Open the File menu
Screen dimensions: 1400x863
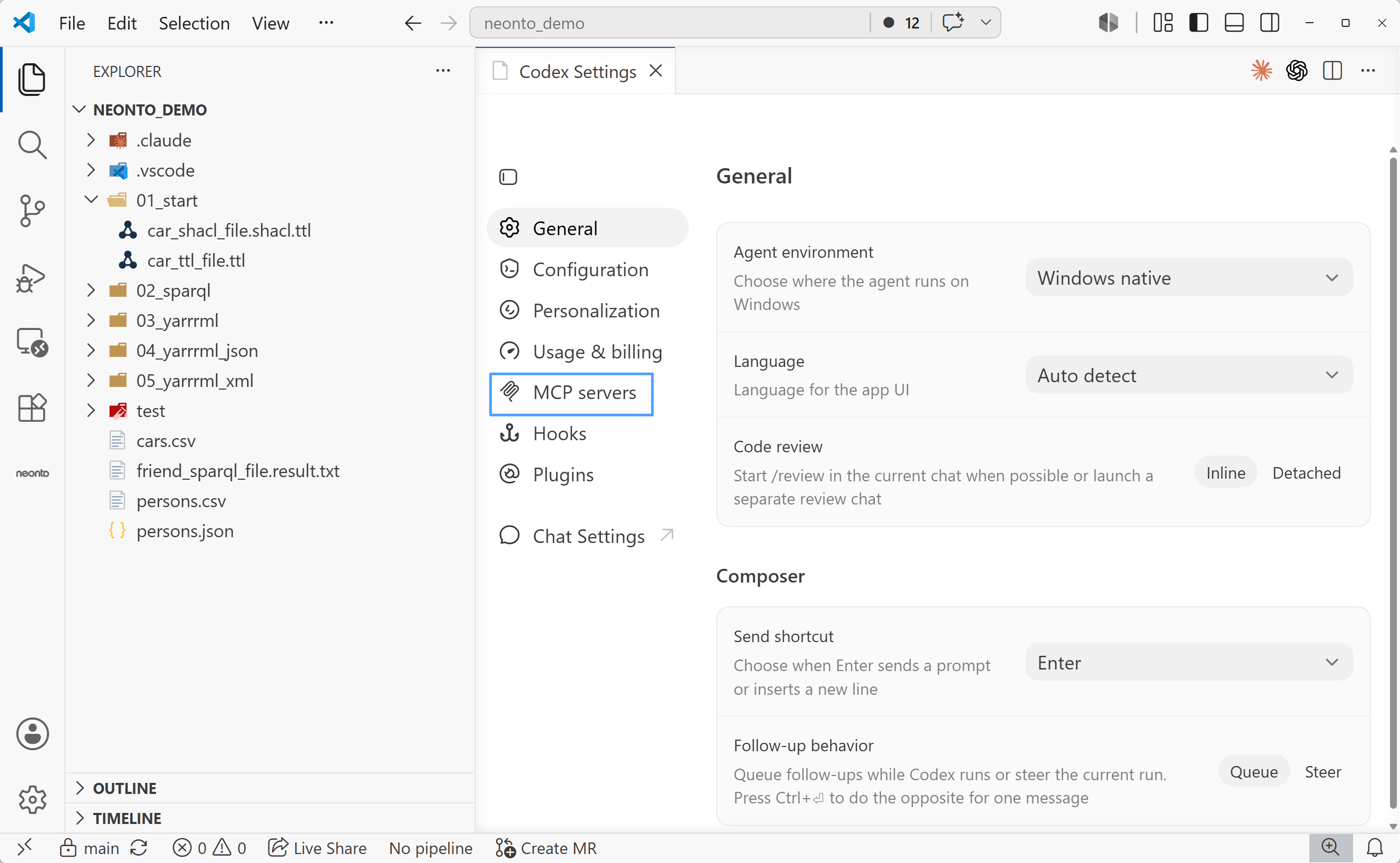[72, 23]
